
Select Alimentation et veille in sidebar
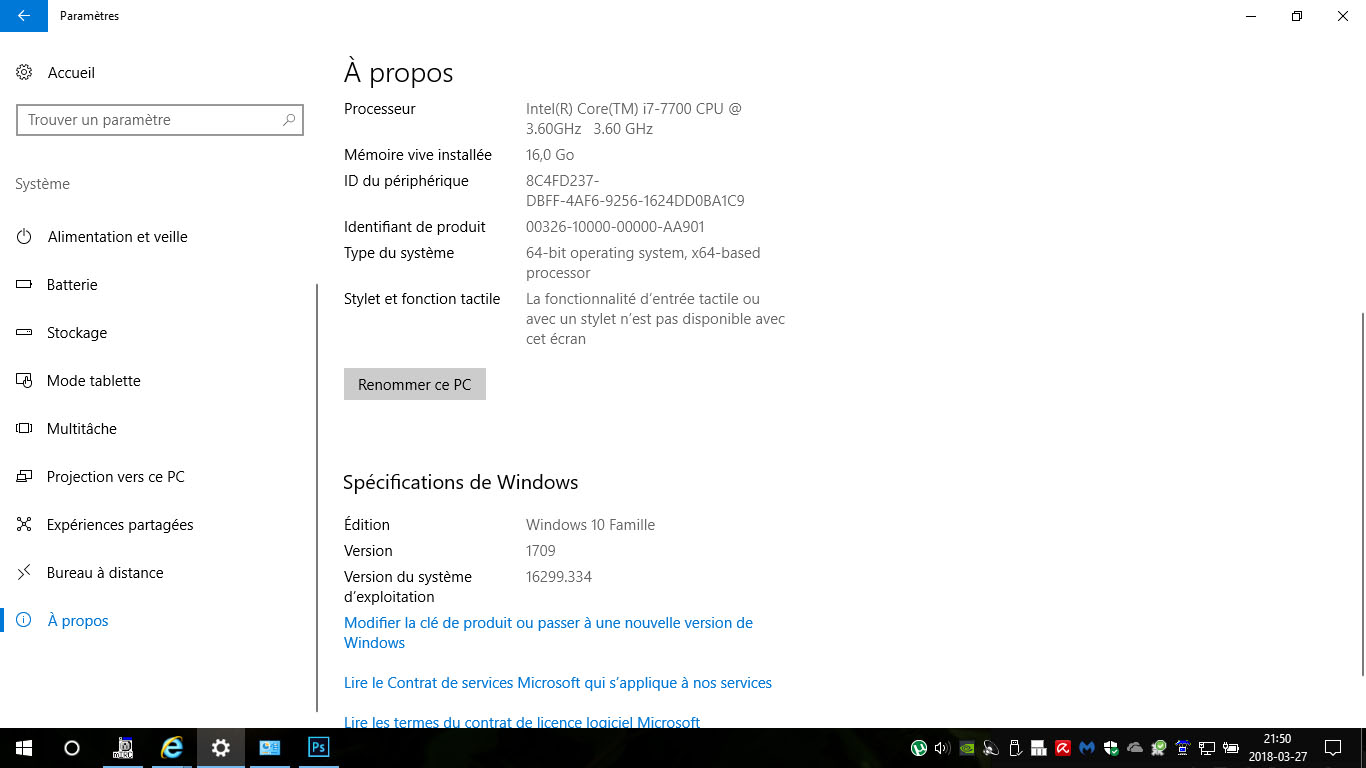tap(117, 237)
